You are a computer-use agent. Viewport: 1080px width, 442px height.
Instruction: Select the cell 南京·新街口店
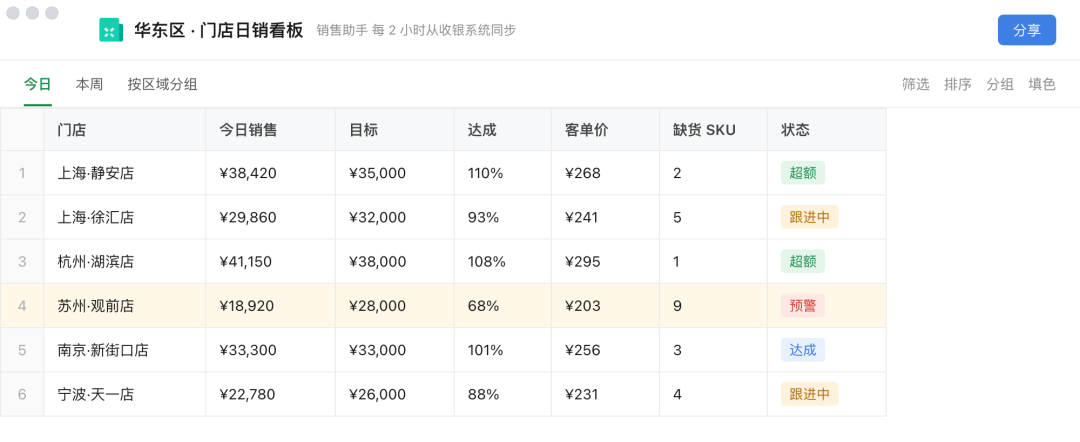tap(125, 350)
